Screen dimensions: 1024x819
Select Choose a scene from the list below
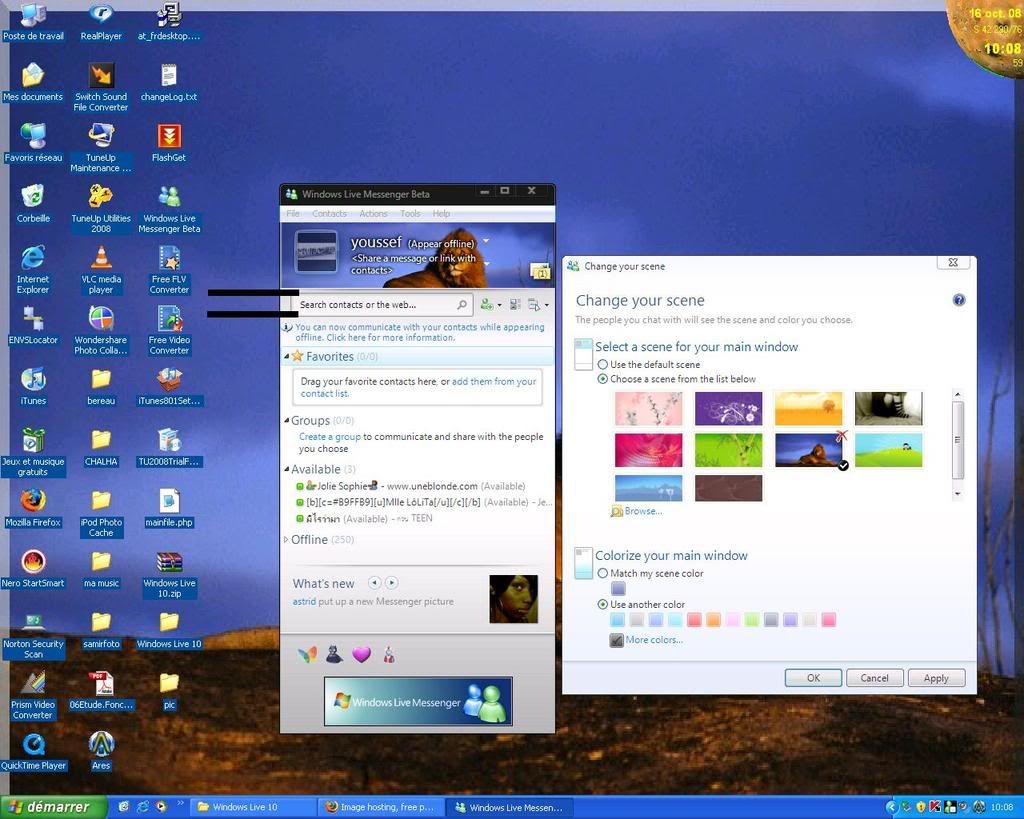pyautogui.click(x=603, y=379)
